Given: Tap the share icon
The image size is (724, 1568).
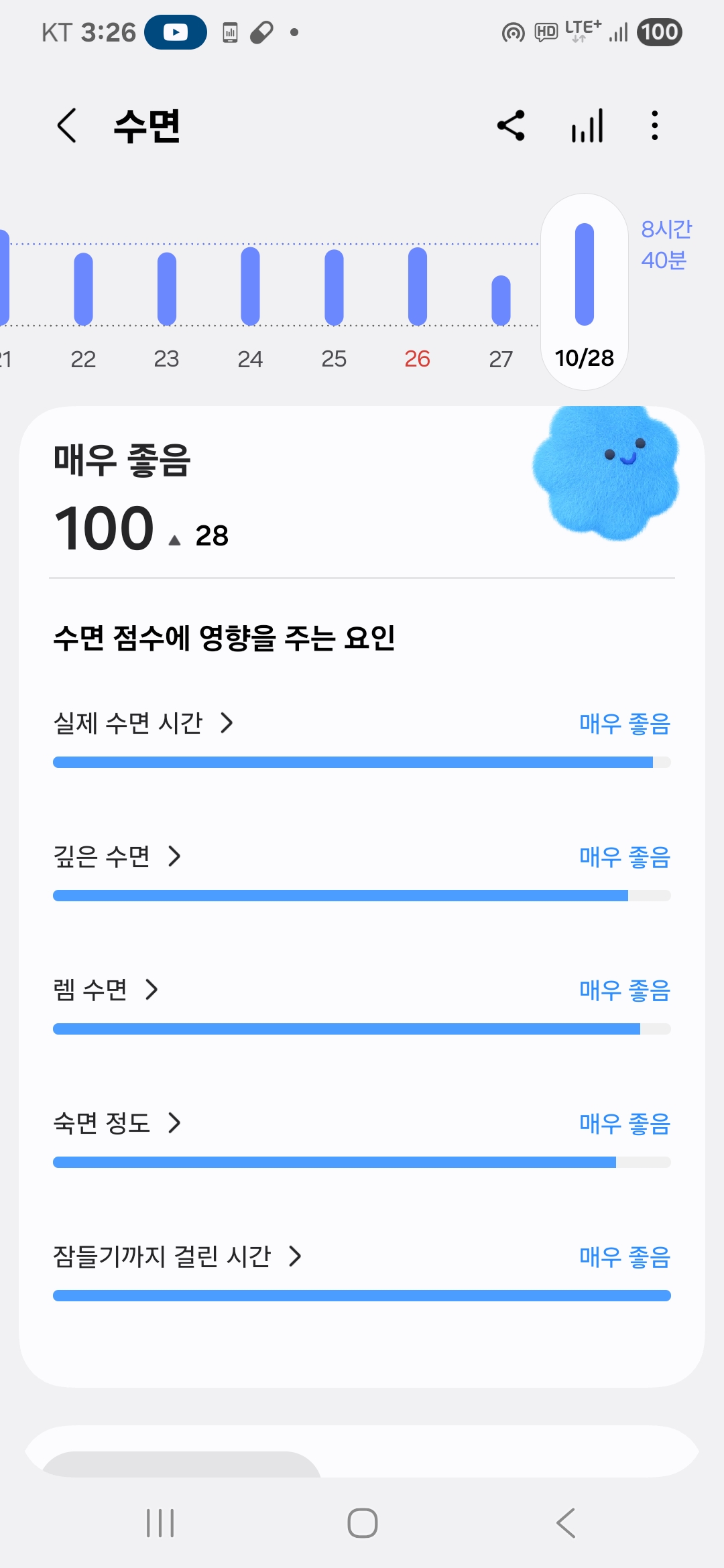Looking at the screenshot, I should point(511,125).
